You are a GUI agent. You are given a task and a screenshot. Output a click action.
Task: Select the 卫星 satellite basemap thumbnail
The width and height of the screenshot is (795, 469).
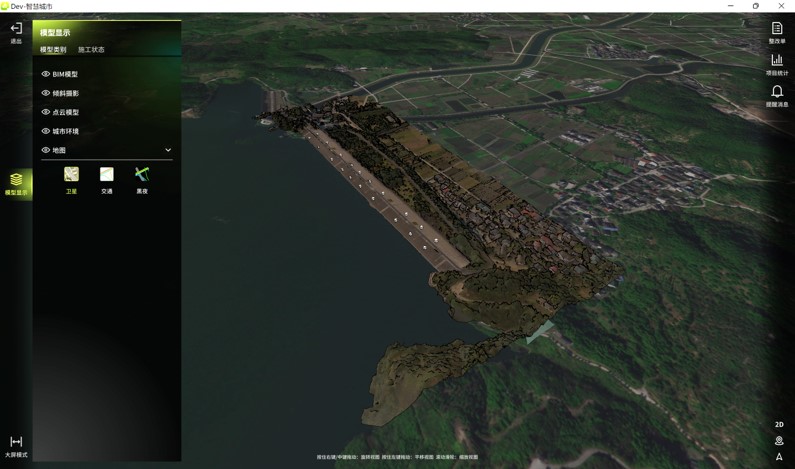(x=71, y=175)
